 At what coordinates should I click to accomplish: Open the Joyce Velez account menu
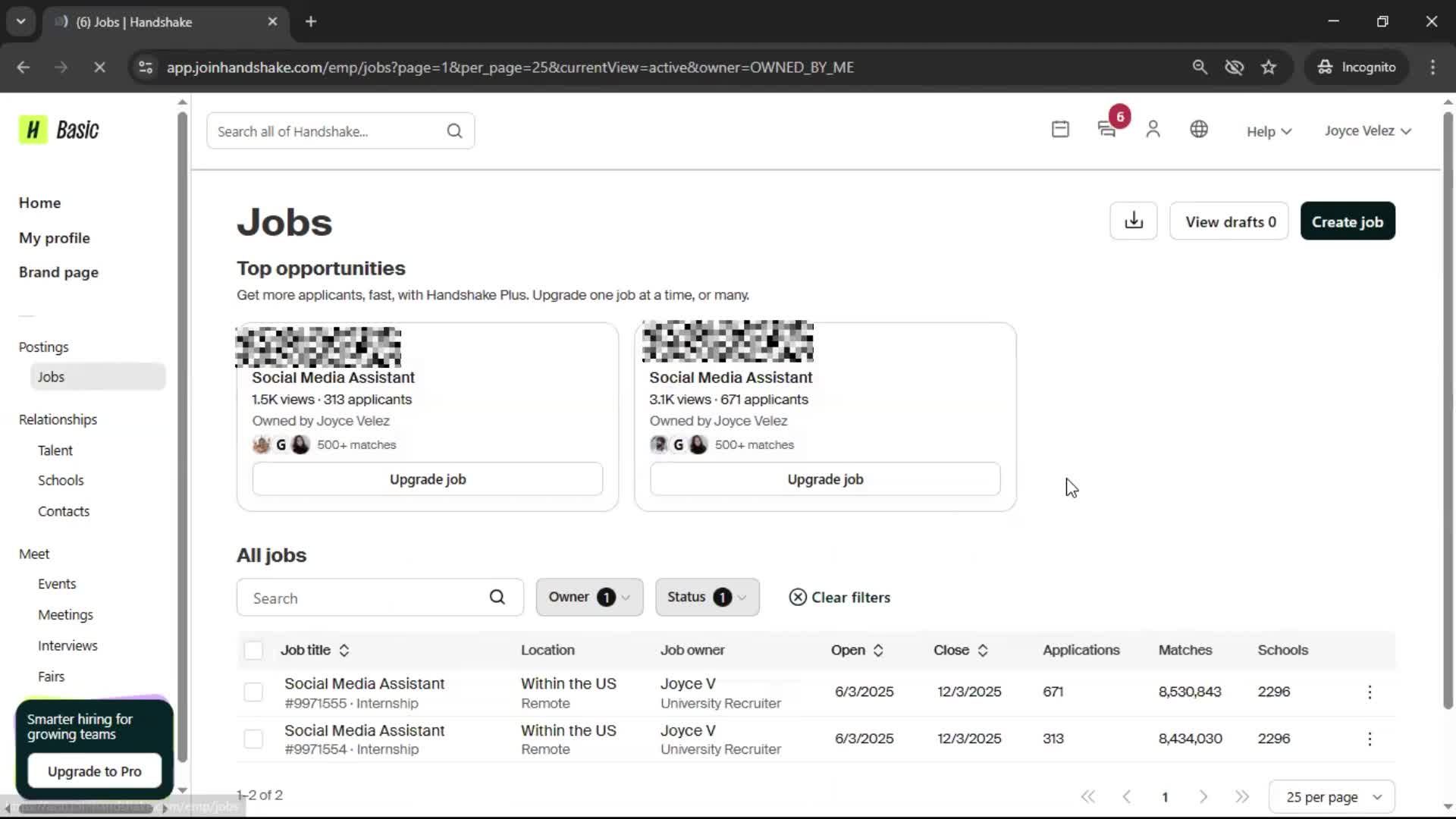coord(1368,131)
